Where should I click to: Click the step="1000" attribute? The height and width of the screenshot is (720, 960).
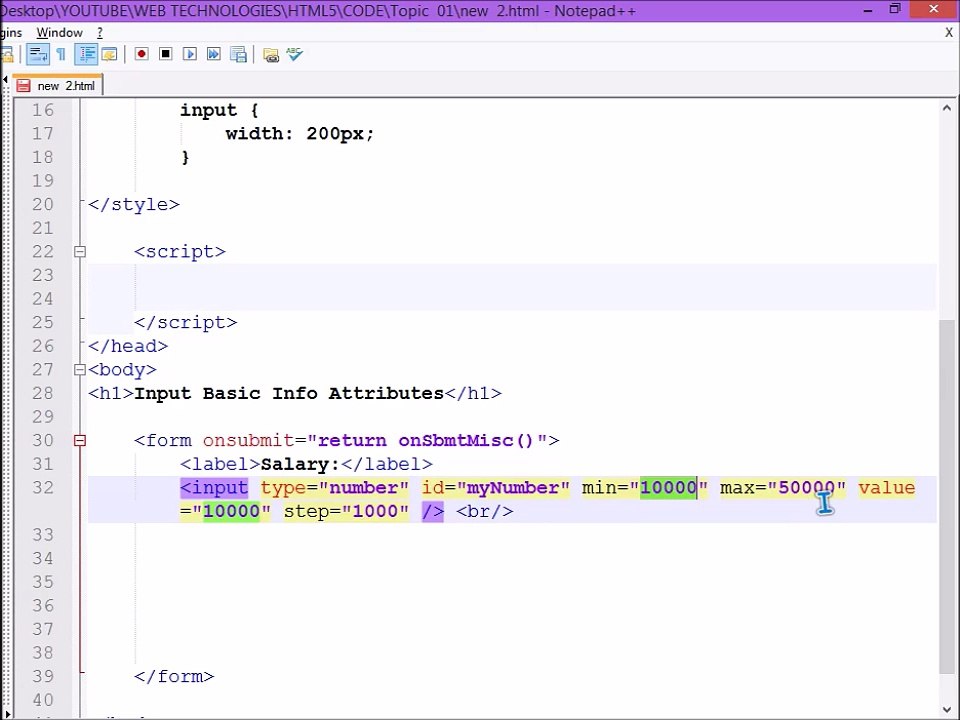pos(346,511)
